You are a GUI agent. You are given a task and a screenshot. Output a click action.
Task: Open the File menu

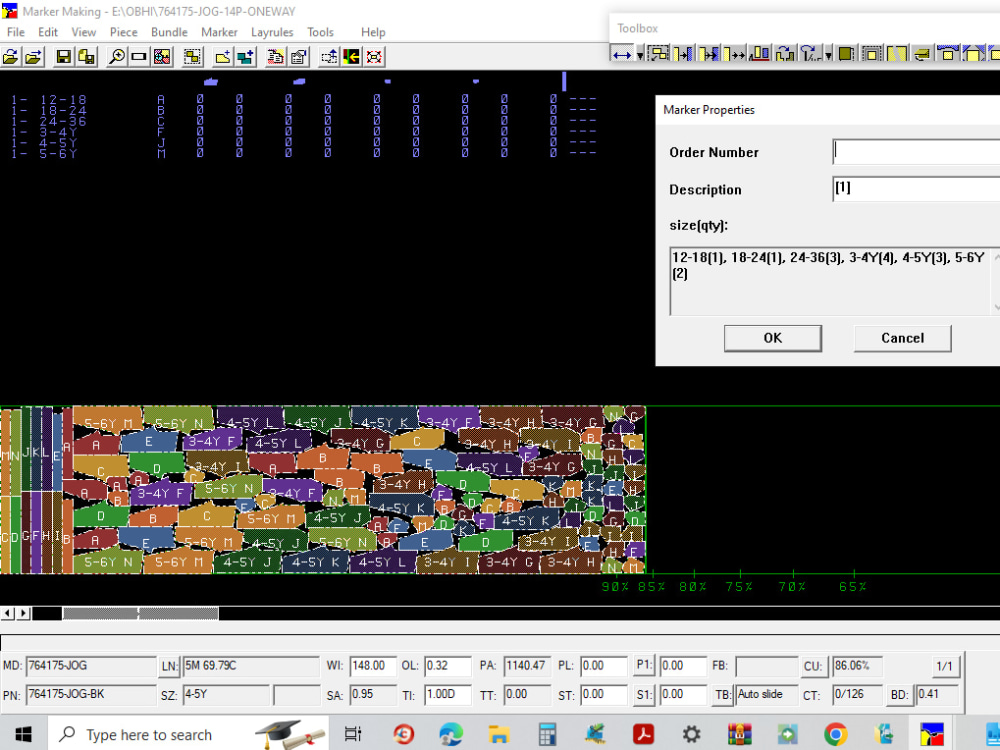click(16, 32)
